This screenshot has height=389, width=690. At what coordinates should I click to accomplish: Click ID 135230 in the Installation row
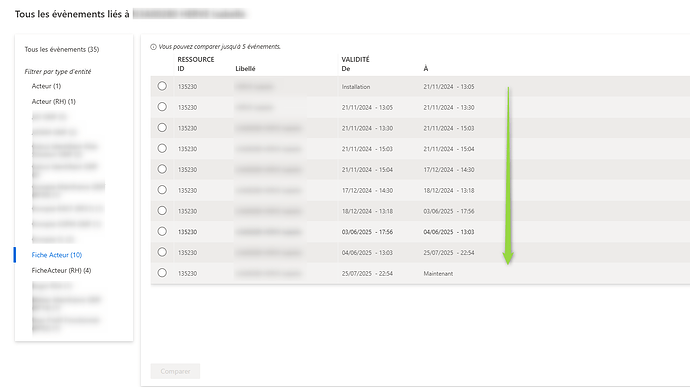[x=187, y=87]
